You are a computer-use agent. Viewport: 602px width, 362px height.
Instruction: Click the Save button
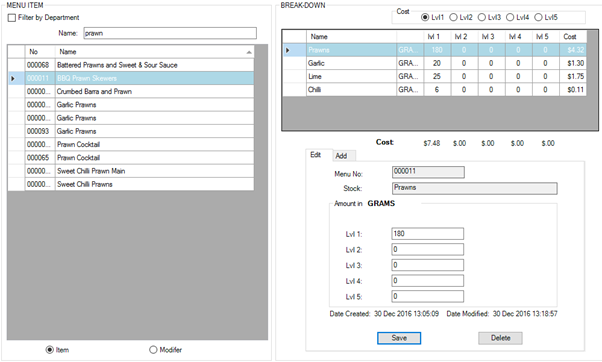coord(399,338)
